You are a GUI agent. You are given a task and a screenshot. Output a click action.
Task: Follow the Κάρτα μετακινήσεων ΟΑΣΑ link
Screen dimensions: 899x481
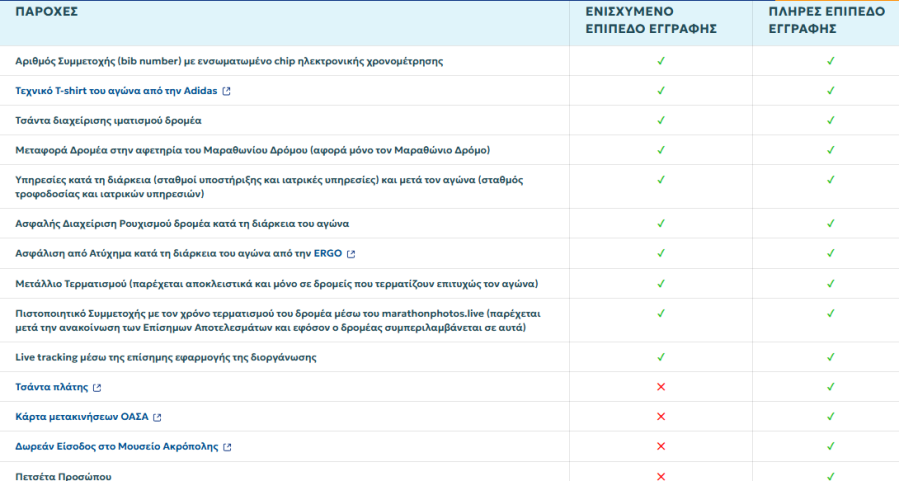coord(82,417)
